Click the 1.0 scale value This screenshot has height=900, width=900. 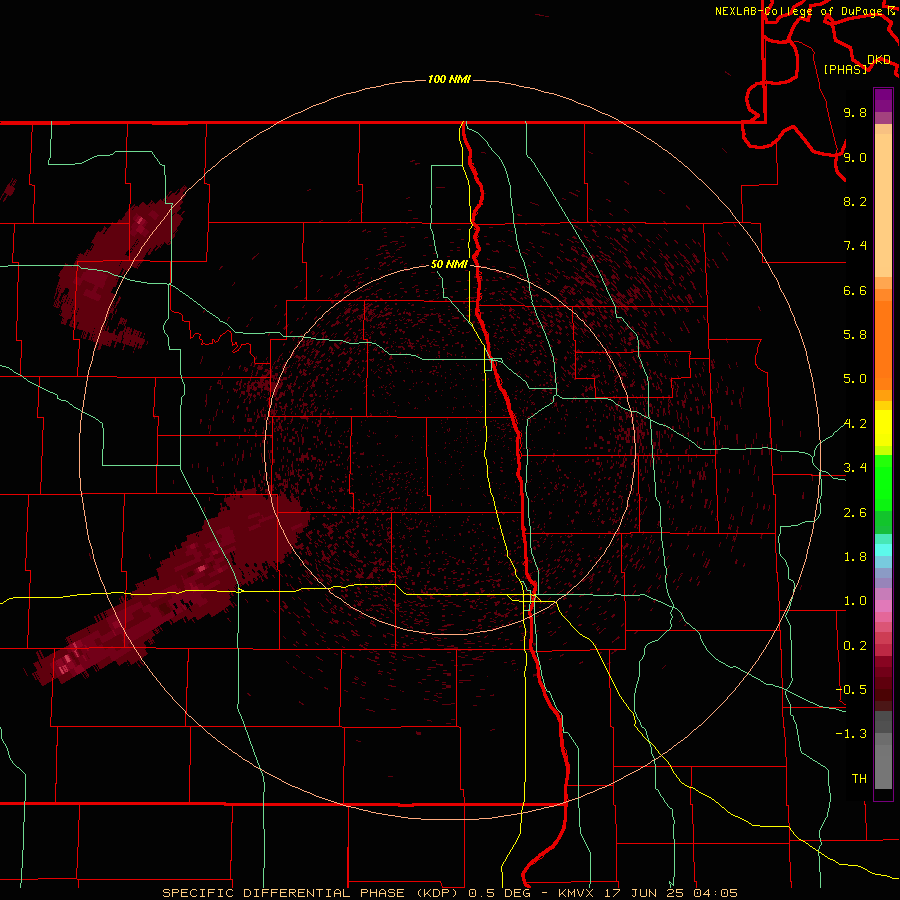point(855,601)
